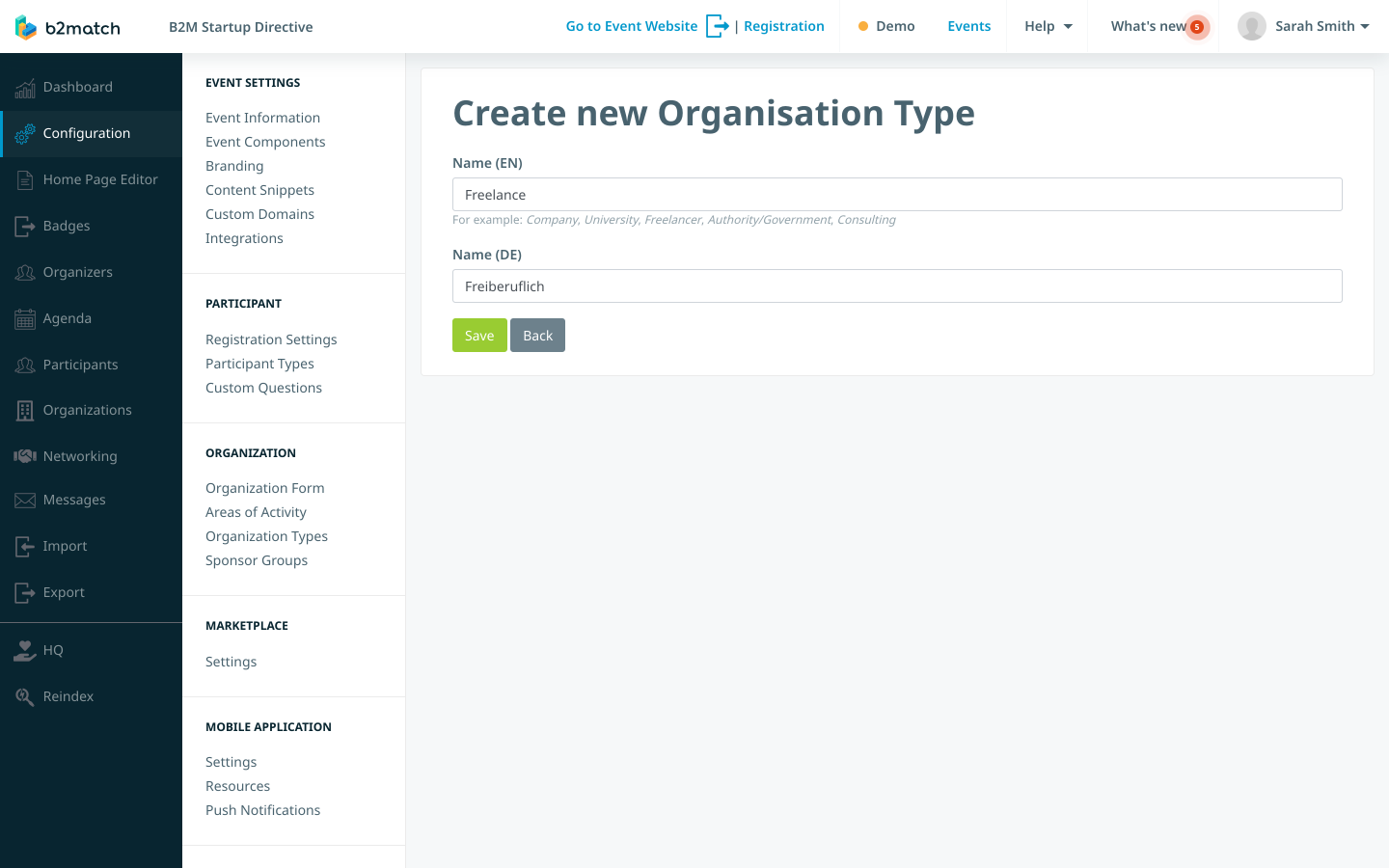Click the Messages envelope icon

[x=25, y=500]
